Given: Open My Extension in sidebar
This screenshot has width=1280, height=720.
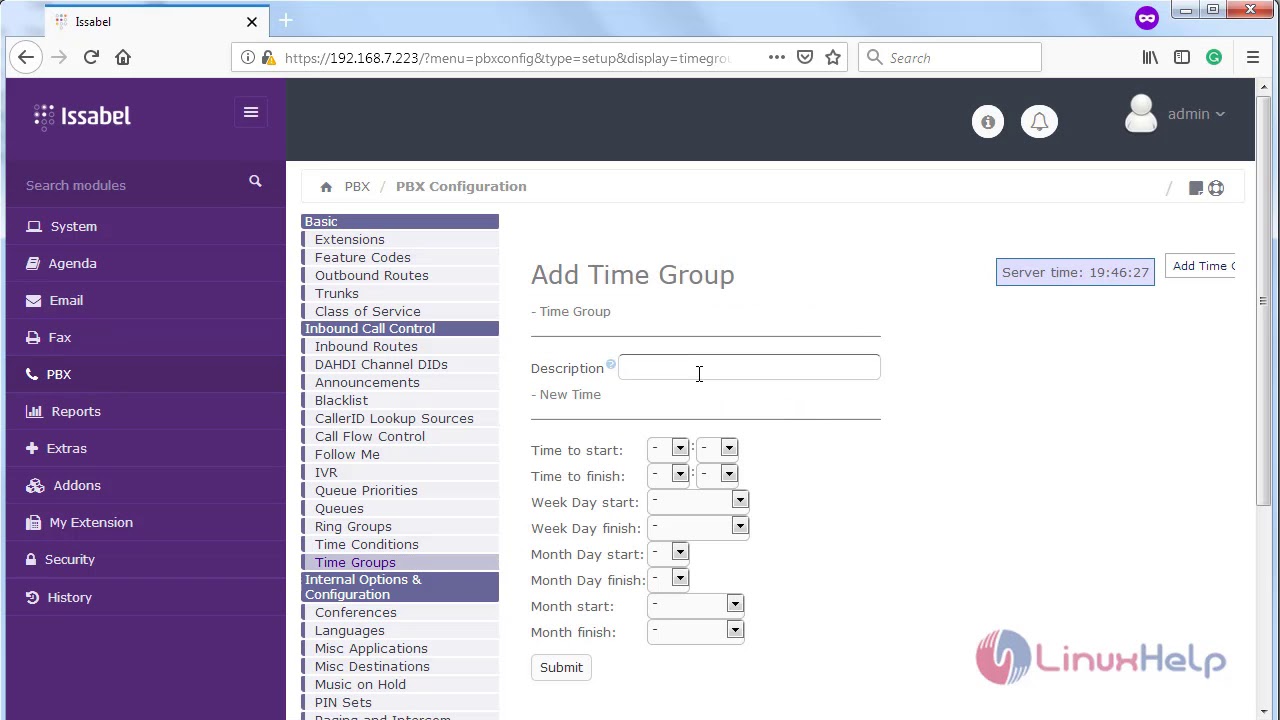Looking at the screenshot, I should [145, 522].
